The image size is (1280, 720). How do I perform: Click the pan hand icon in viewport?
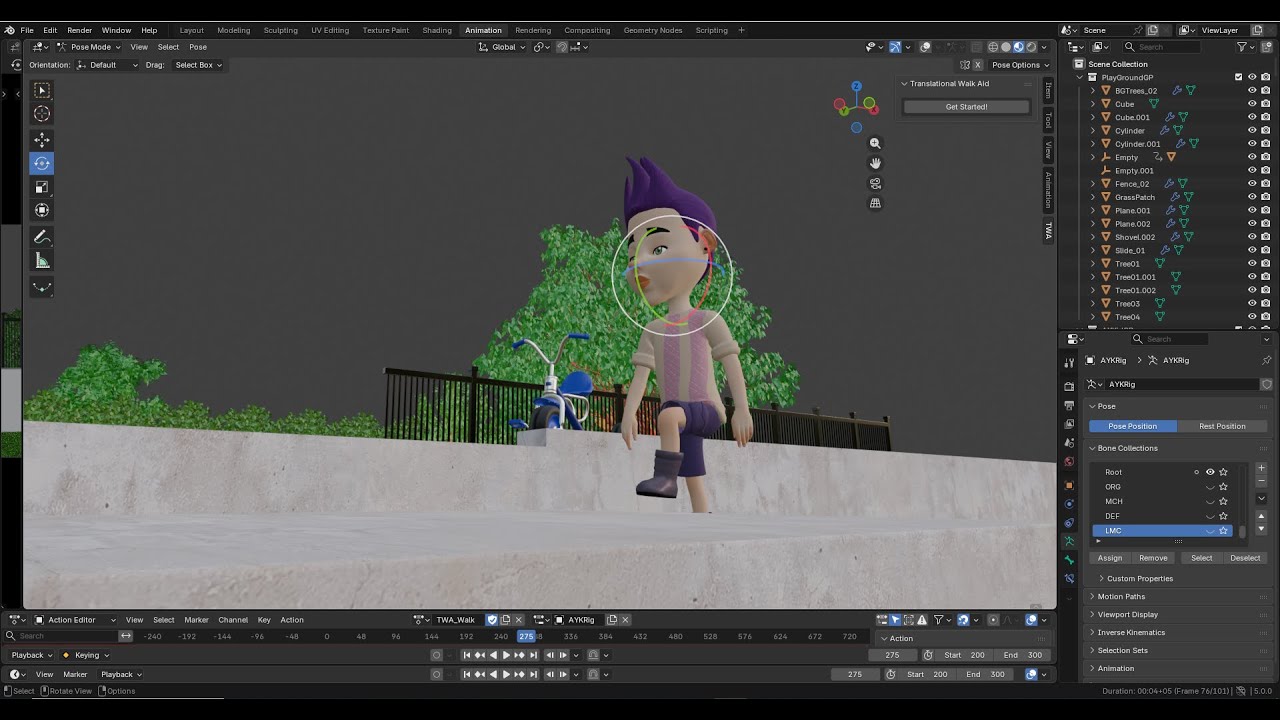tap(875, 163)
